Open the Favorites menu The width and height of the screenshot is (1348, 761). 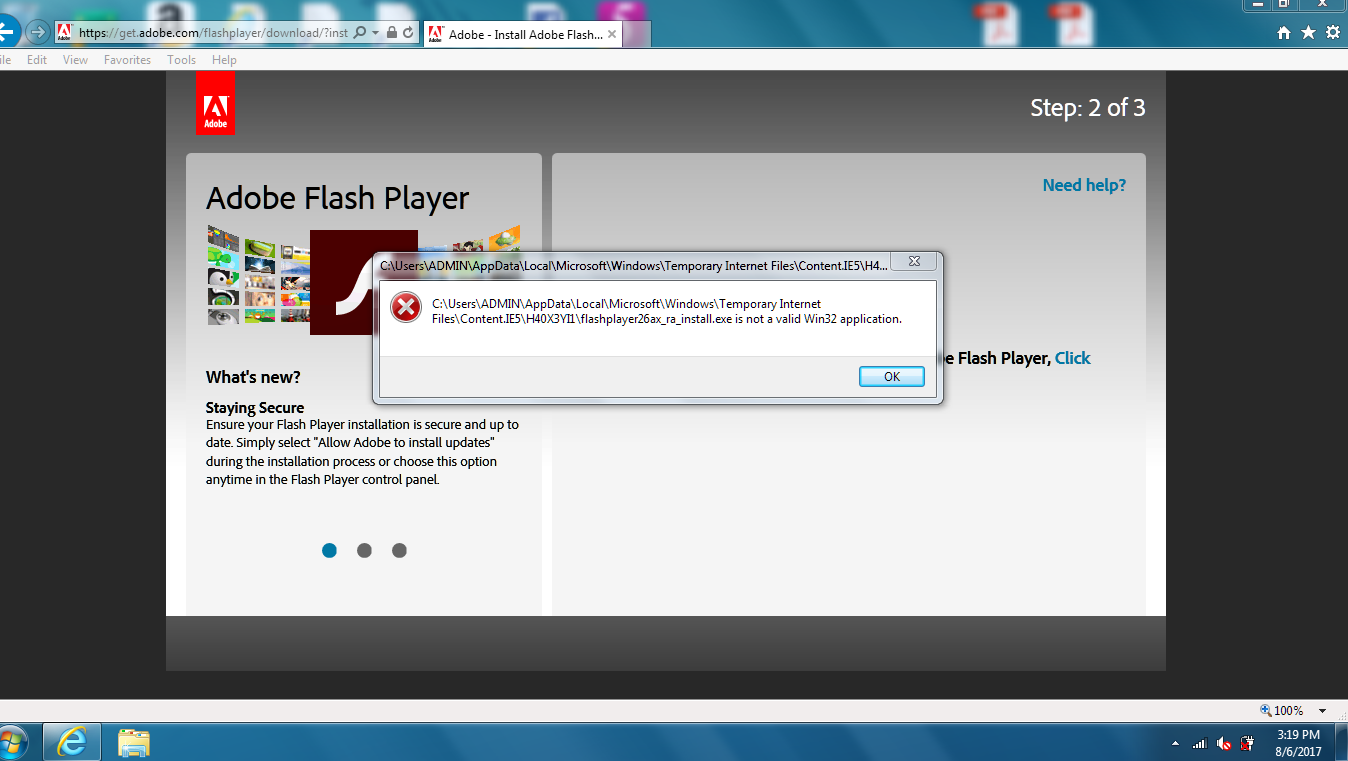[x=127, y=60]
